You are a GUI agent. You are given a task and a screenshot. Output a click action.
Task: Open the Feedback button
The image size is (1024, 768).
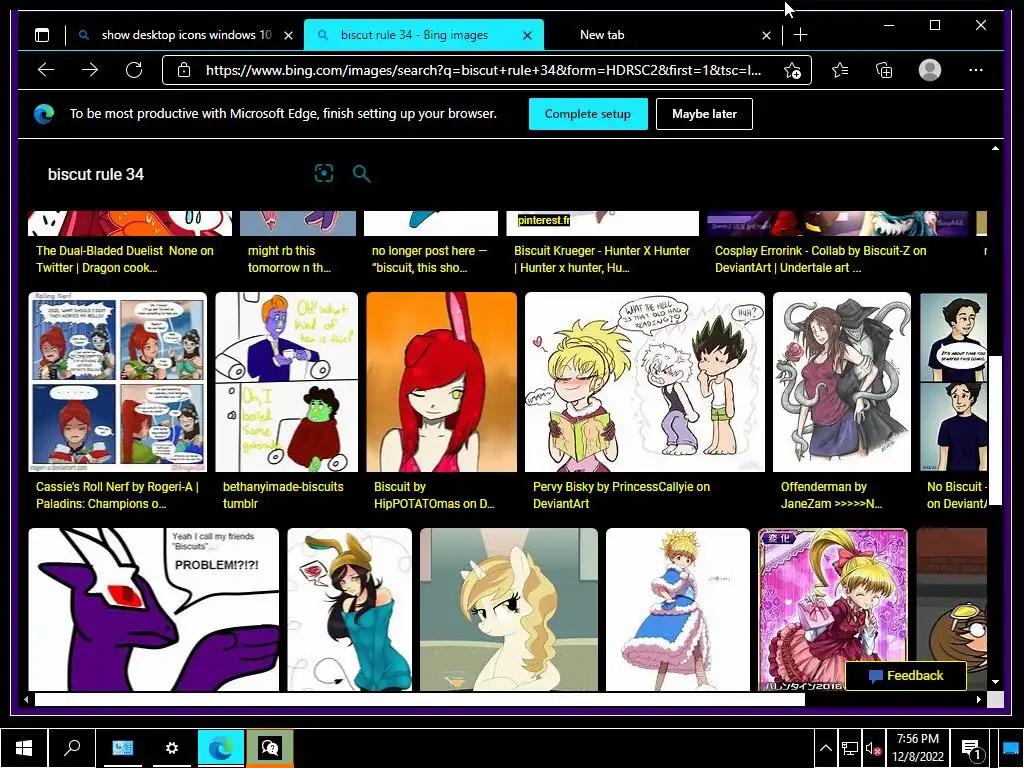[906, 676]
